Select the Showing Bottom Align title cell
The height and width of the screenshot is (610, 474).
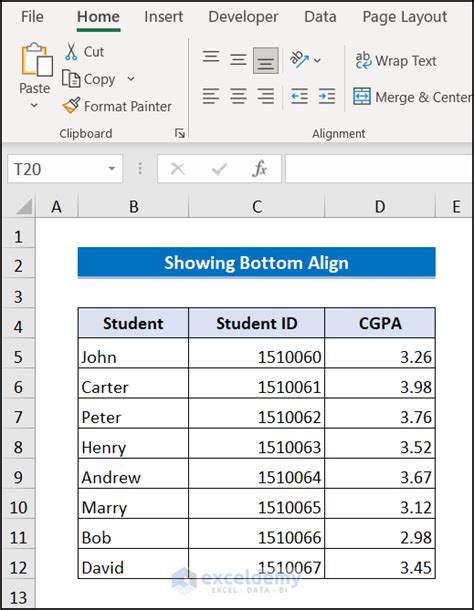point(256,263)
